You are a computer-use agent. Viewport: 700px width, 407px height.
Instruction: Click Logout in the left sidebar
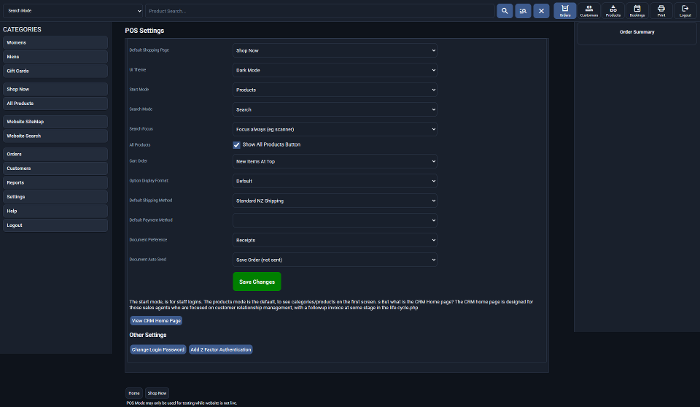(x=55, y=225)
